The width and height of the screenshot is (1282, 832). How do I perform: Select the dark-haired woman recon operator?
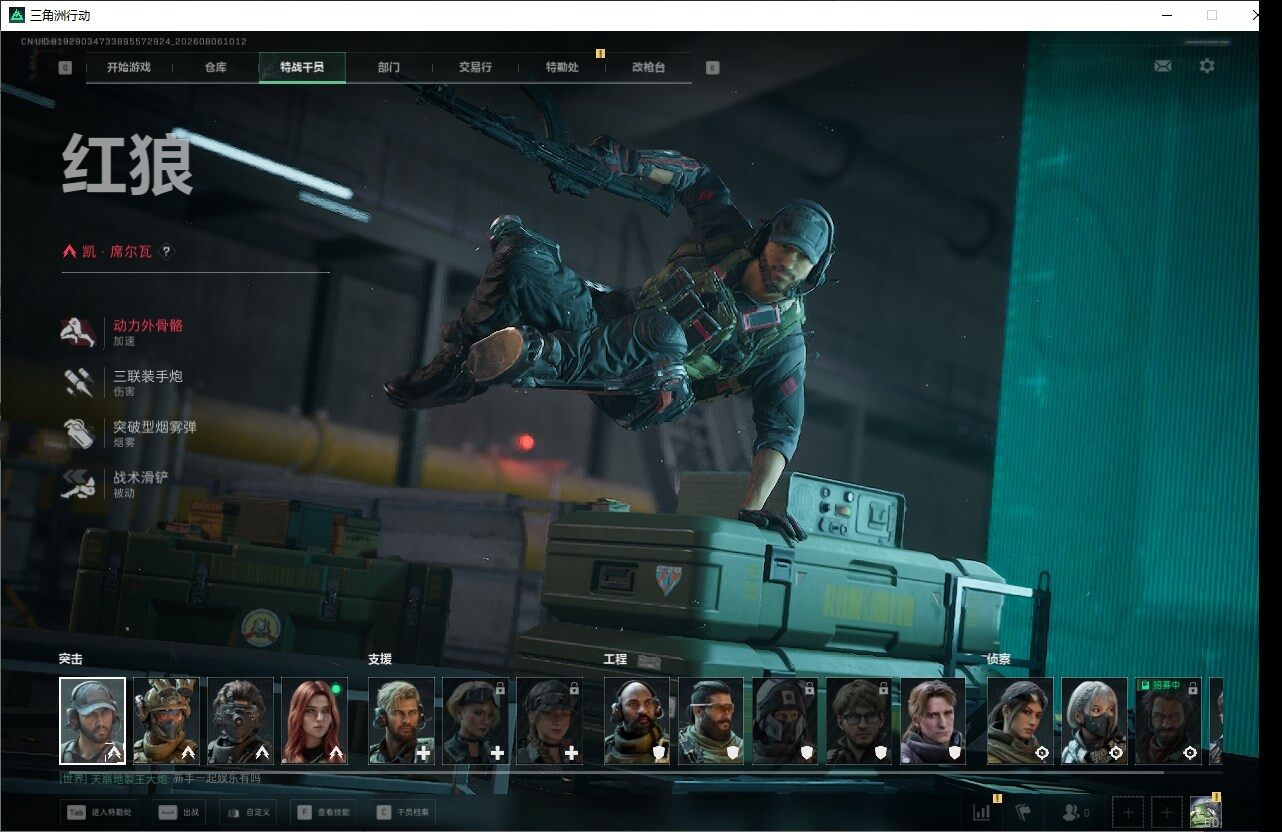click(1020, 721)
